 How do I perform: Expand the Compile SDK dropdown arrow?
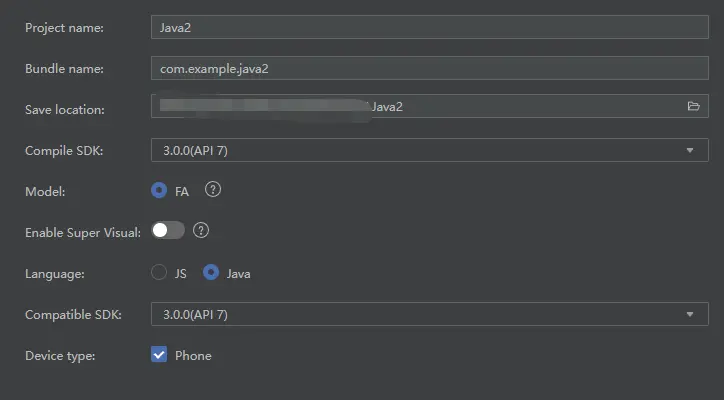pyautogui.click(x=690, y=150)
